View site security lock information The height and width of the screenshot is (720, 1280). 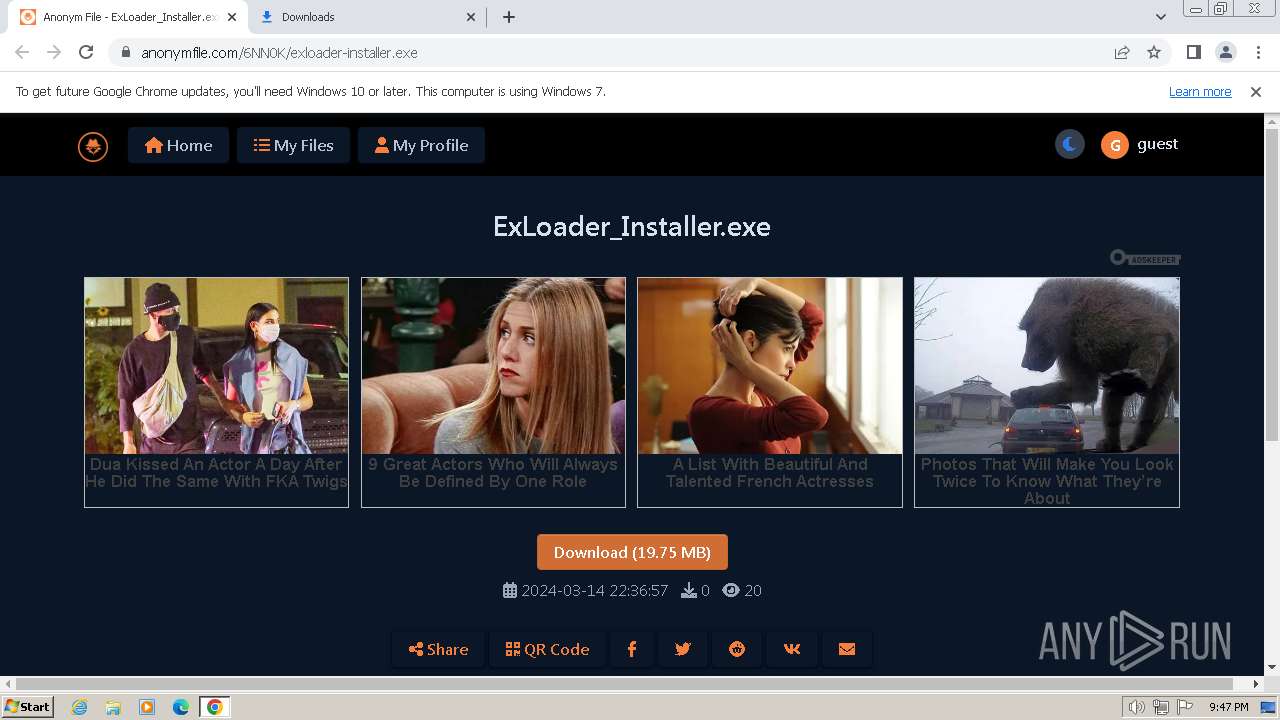click(x=125, y=52)
